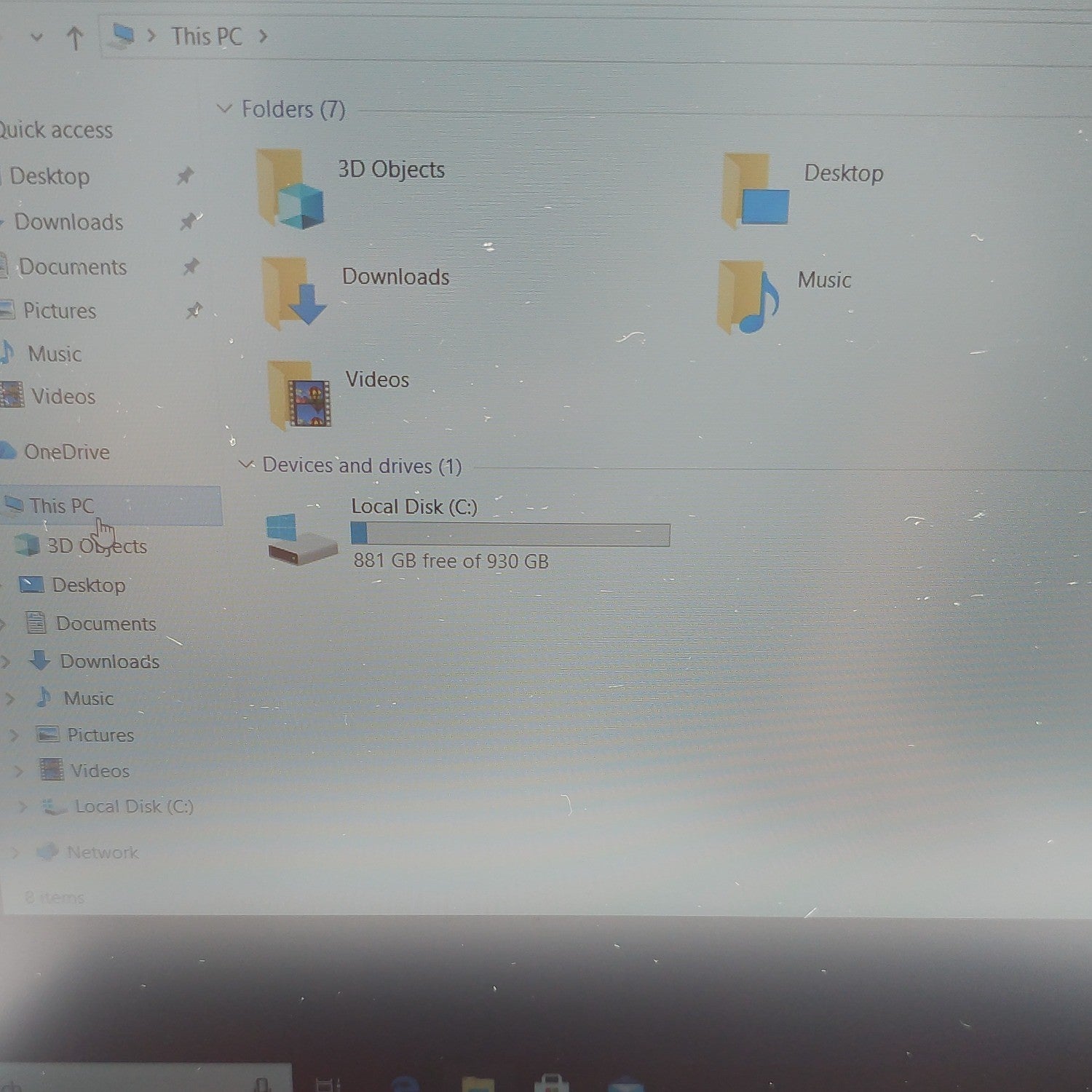
Task: Click Music under This PC tree
Action: pos(89,699)
